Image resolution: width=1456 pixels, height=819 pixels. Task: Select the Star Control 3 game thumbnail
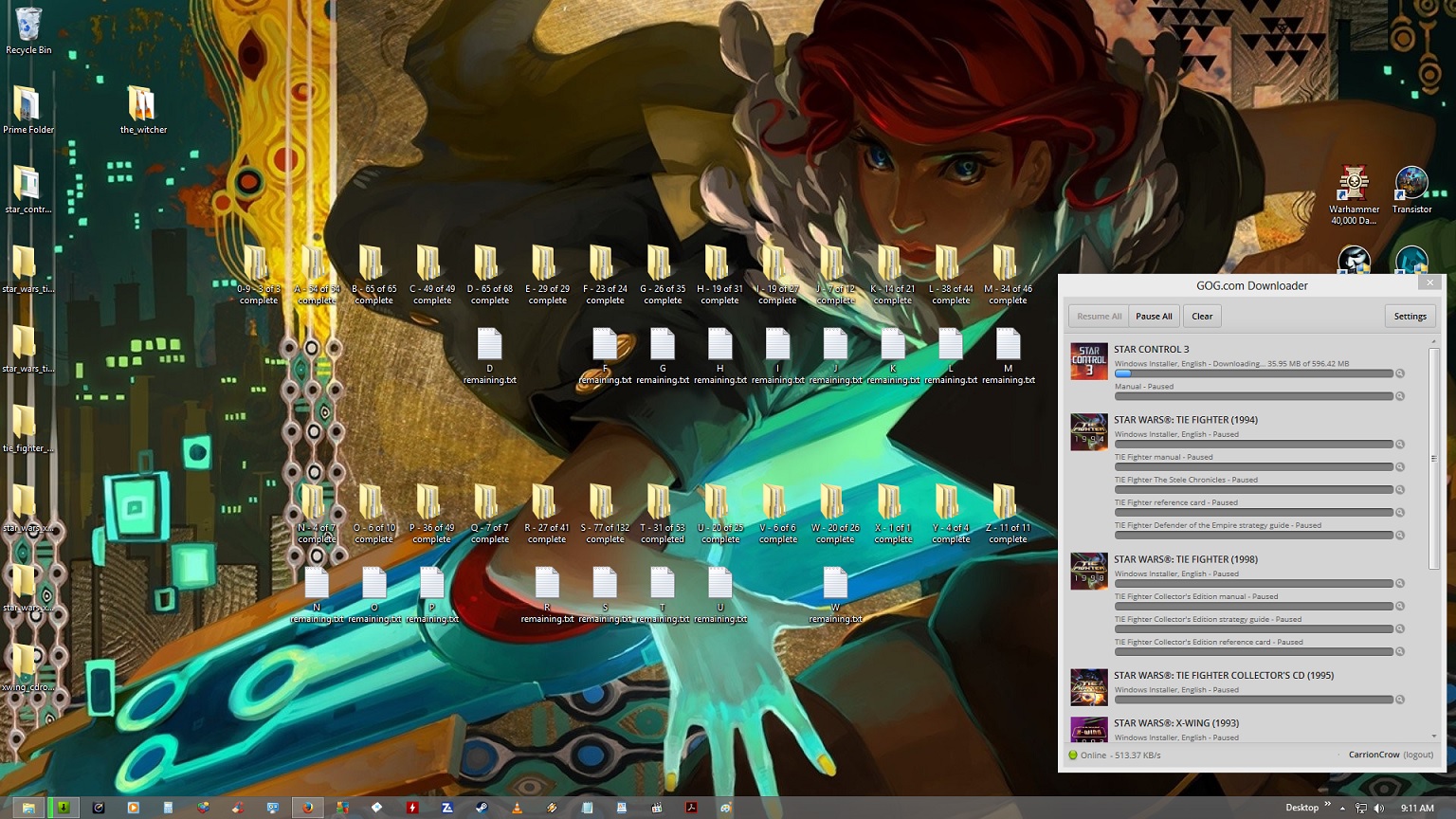click(x=1089, y=362)
